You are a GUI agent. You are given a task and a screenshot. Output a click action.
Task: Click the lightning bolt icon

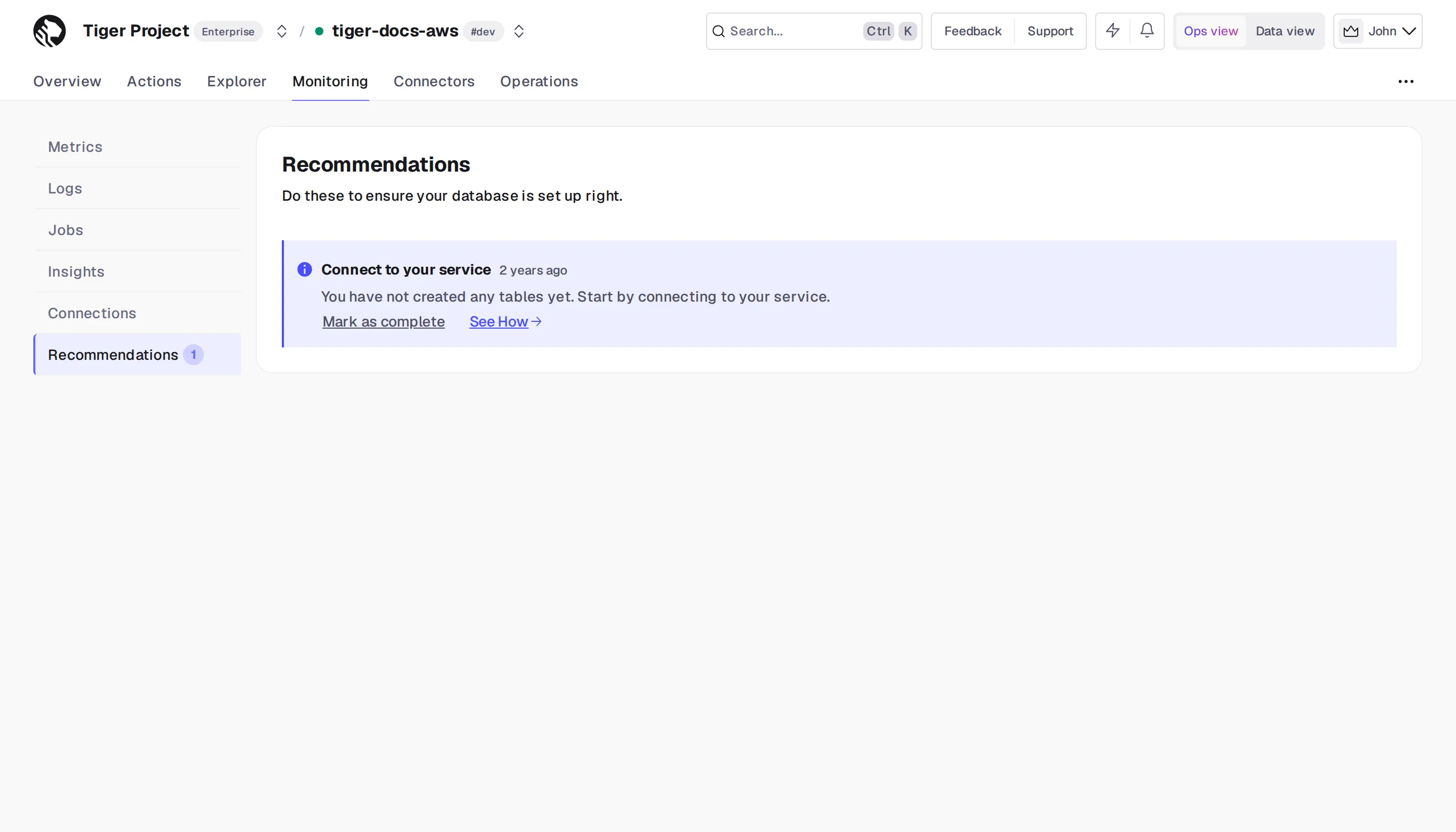pyautogui.click(x=1113, y=30)
